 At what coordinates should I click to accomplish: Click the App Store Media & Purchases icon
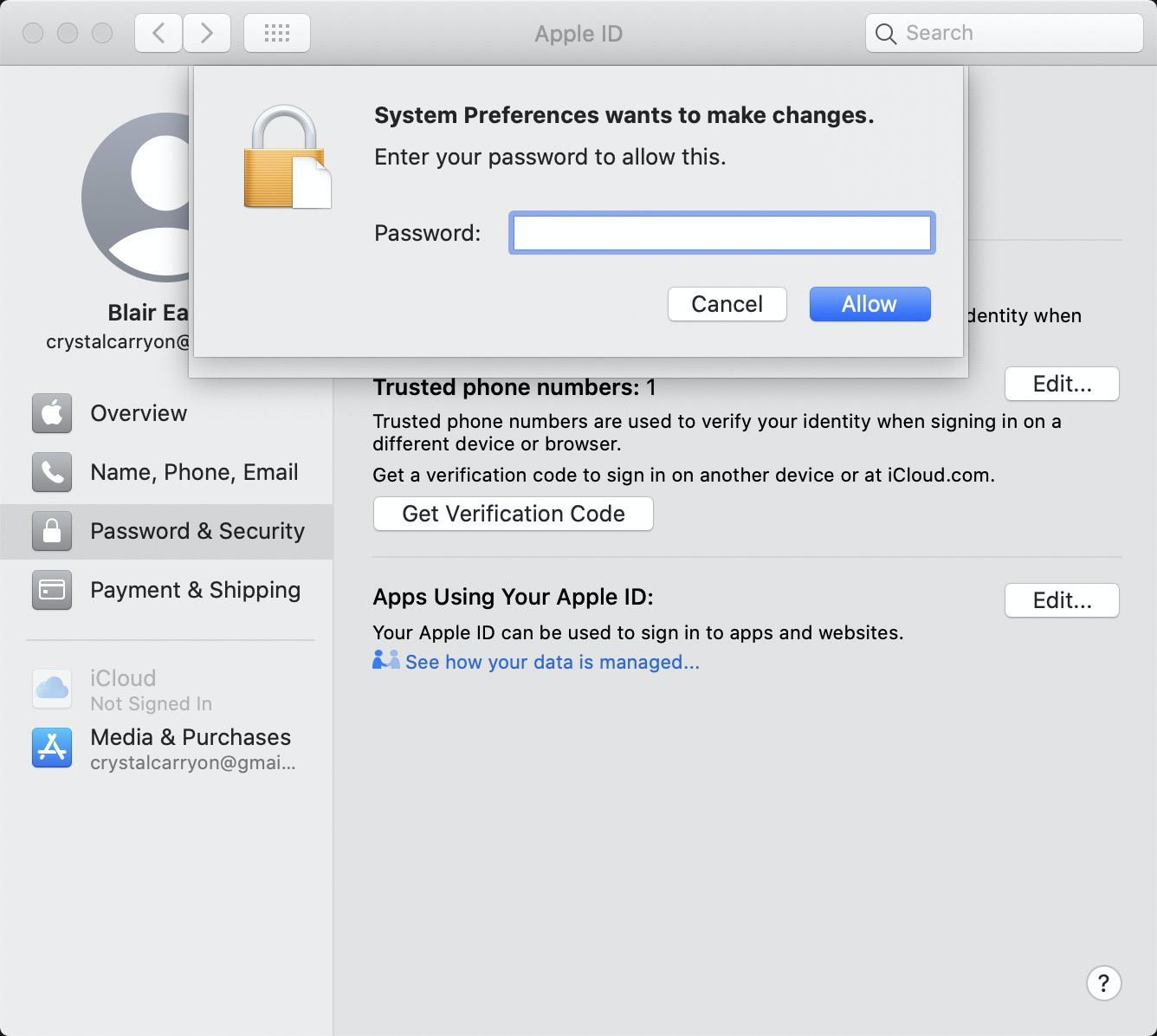52,748
